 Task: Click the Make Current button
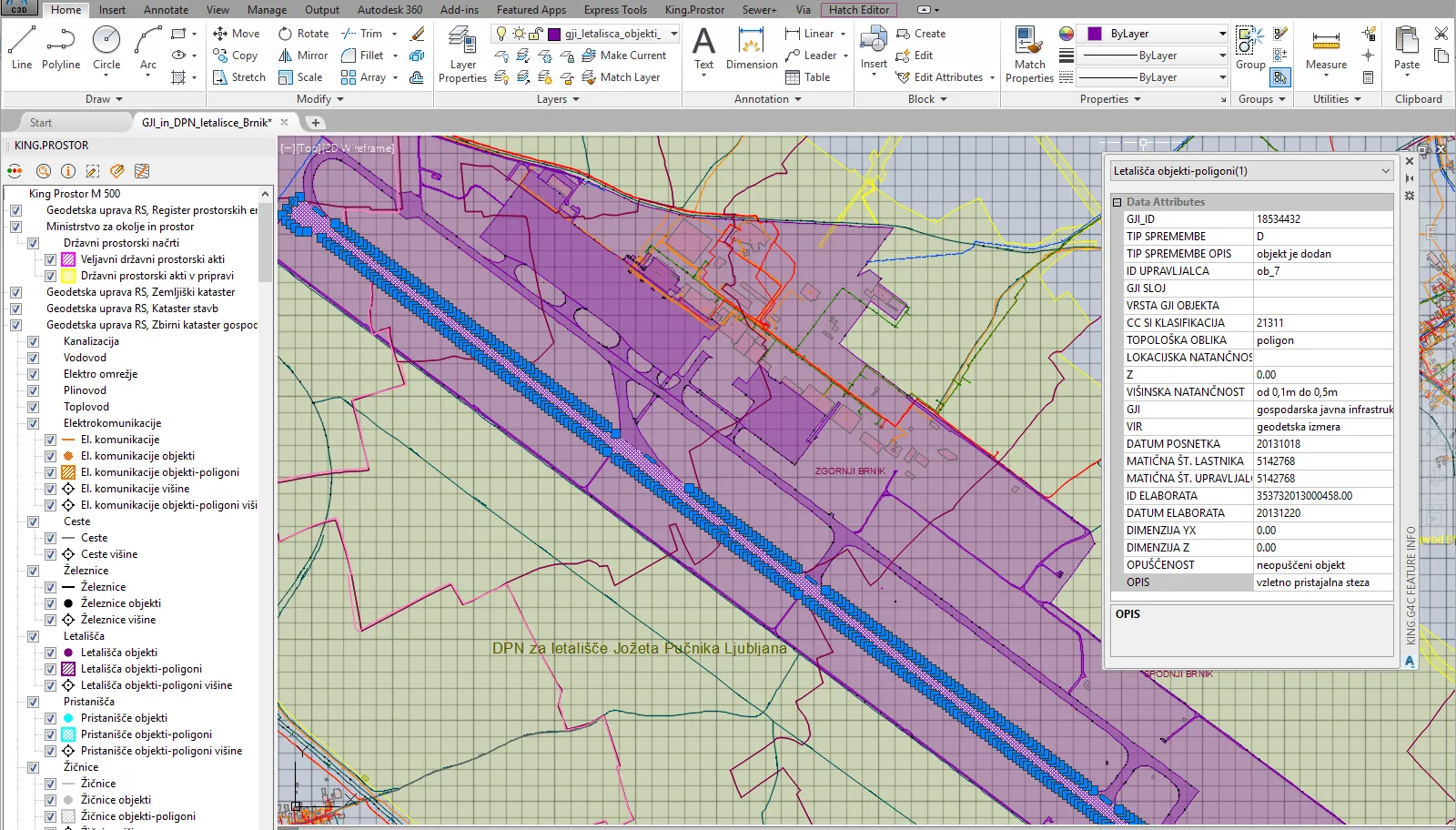coord(624,56)
